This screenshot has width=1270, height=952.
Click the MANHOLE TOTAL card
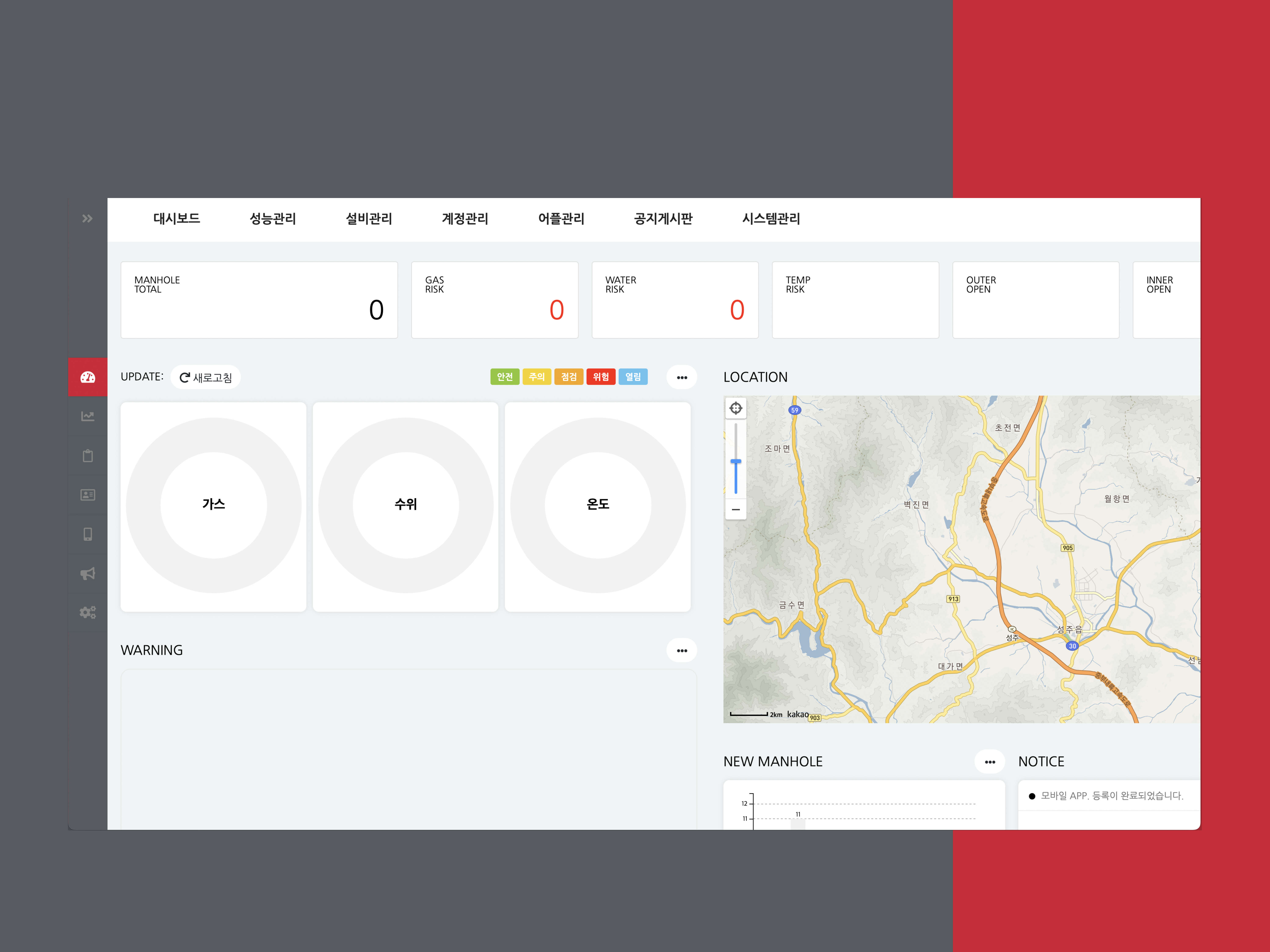click(260, 300)
